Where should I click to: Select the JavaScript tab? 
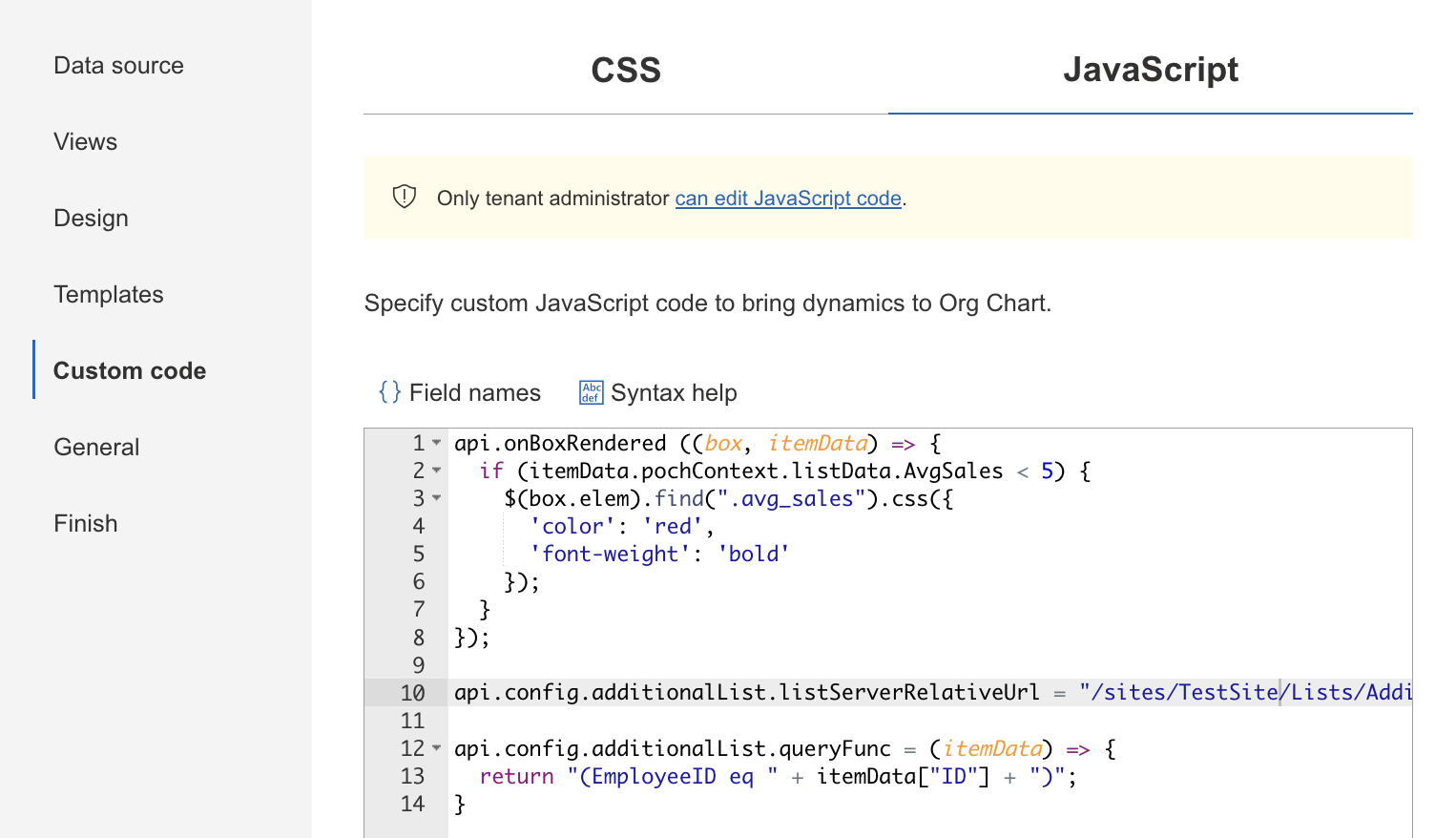(x=1150, y=70)
